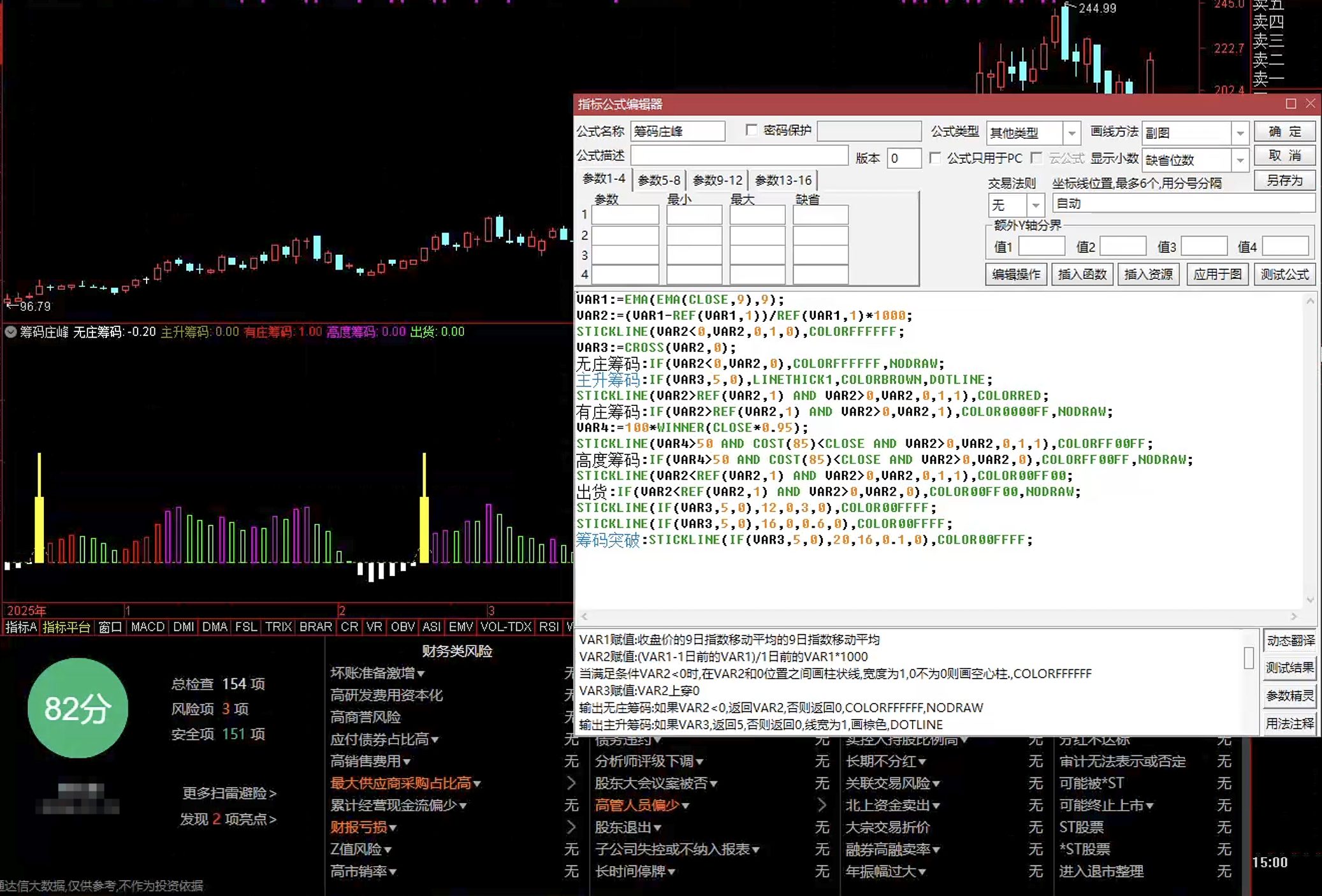
Task: Switch to the 参数13-16 tab
Action: pyautogui.click(x=783, y=180)
